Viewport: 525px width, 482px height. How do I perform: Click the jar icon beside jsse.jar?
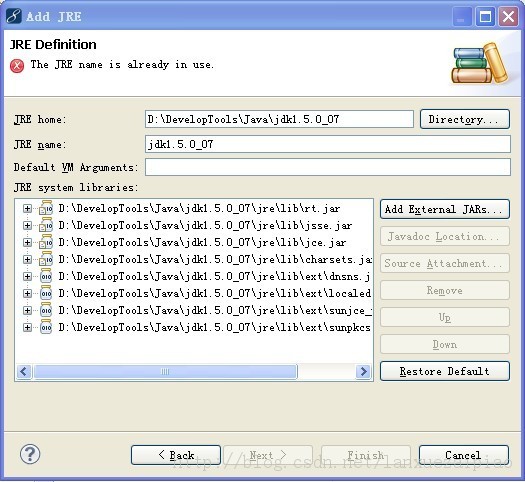(46, 225)
